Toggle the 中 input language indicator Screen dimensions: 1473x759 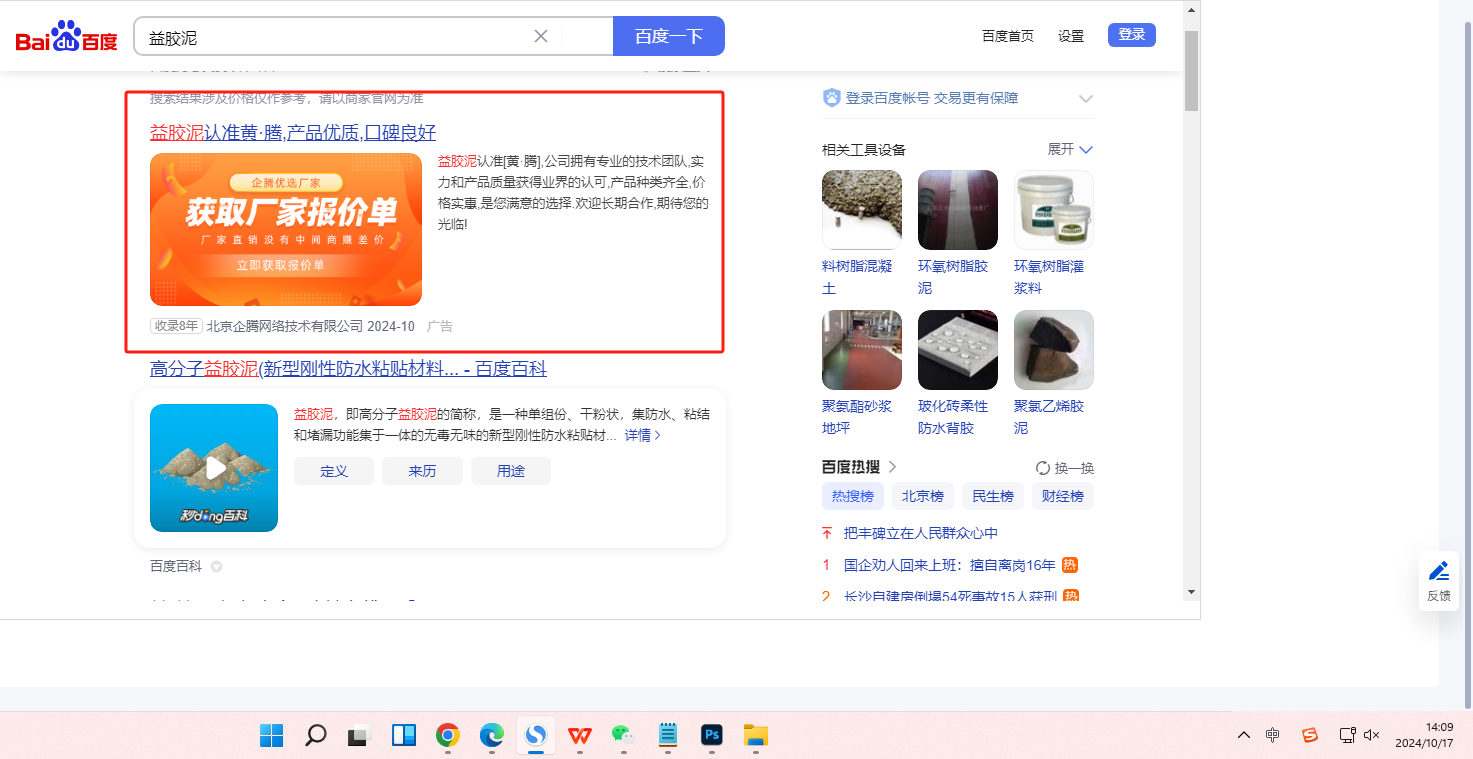pos(1272,735)
